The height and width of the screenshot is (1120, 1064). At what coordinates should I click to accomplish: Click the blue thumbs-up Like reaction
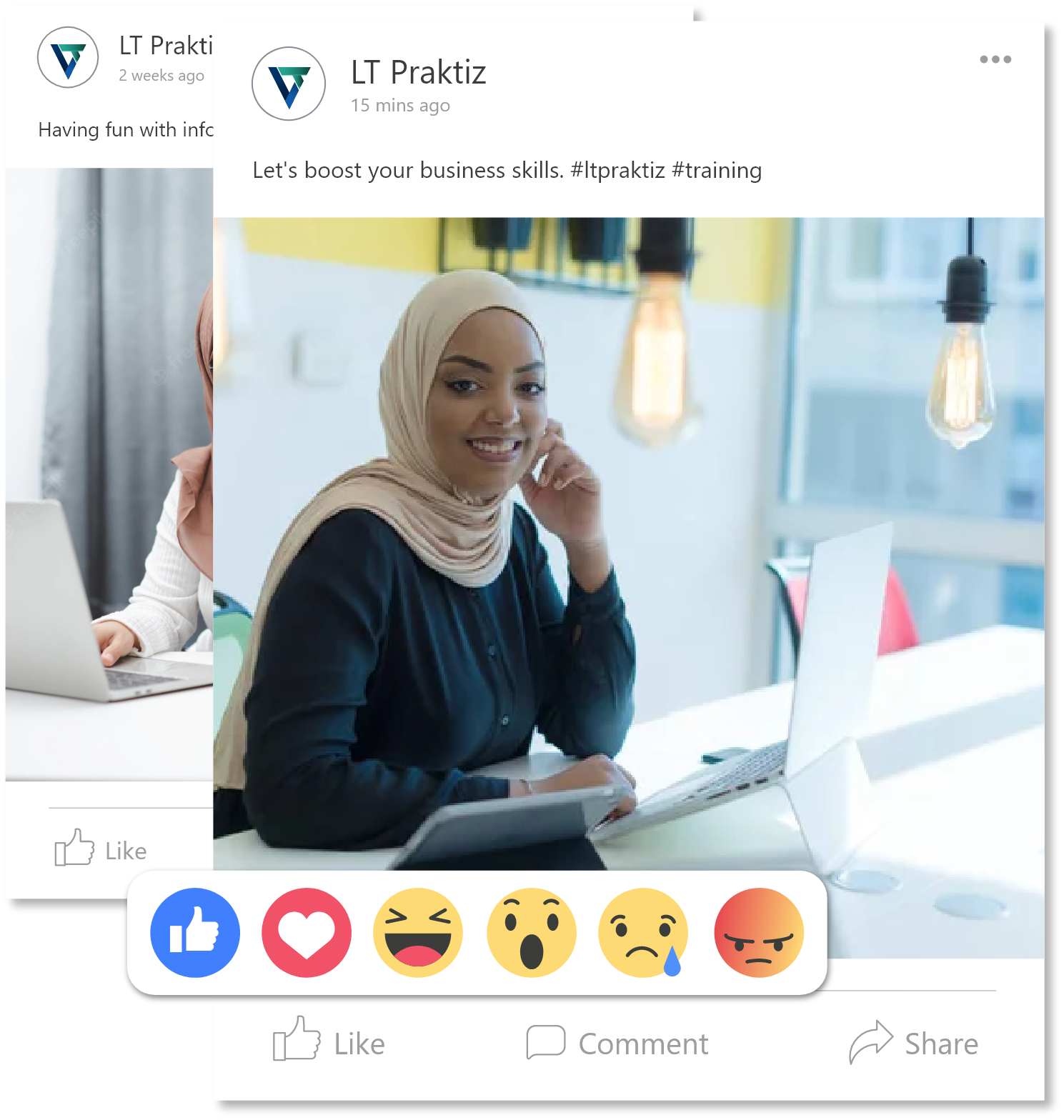(x=195, y=932)
